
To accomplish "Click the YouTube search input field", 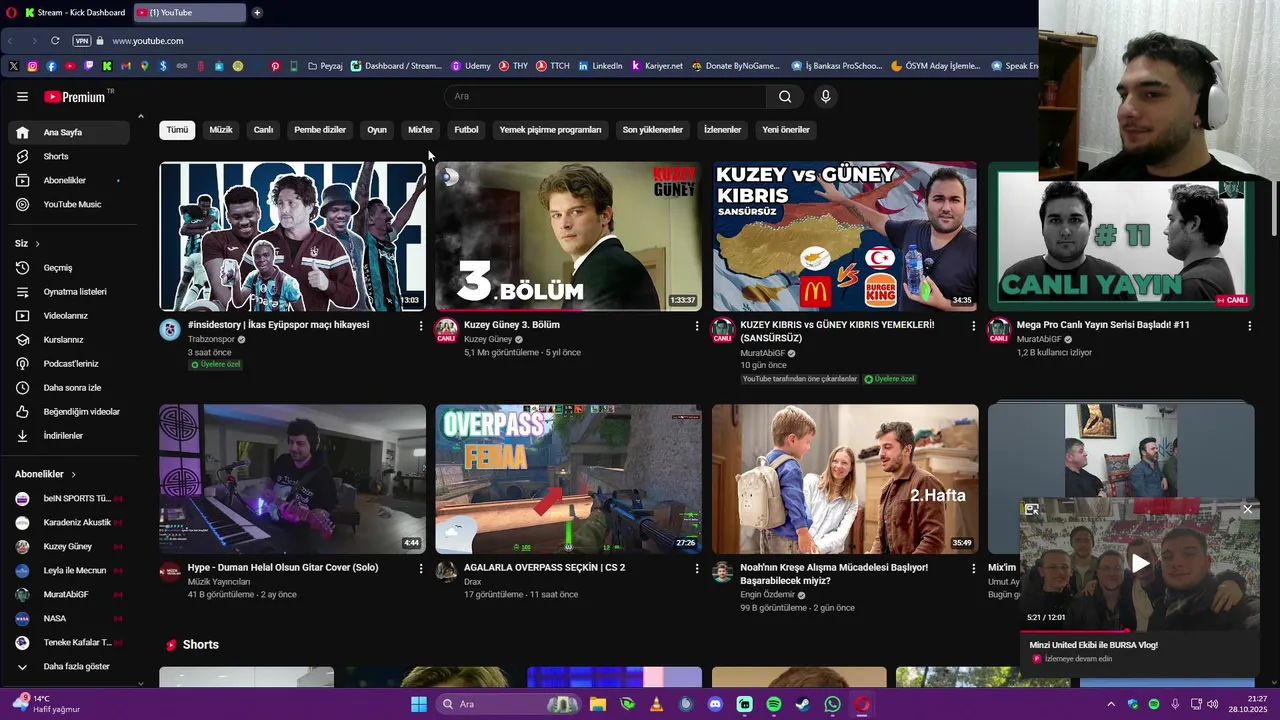I will [x=605, y=96].
